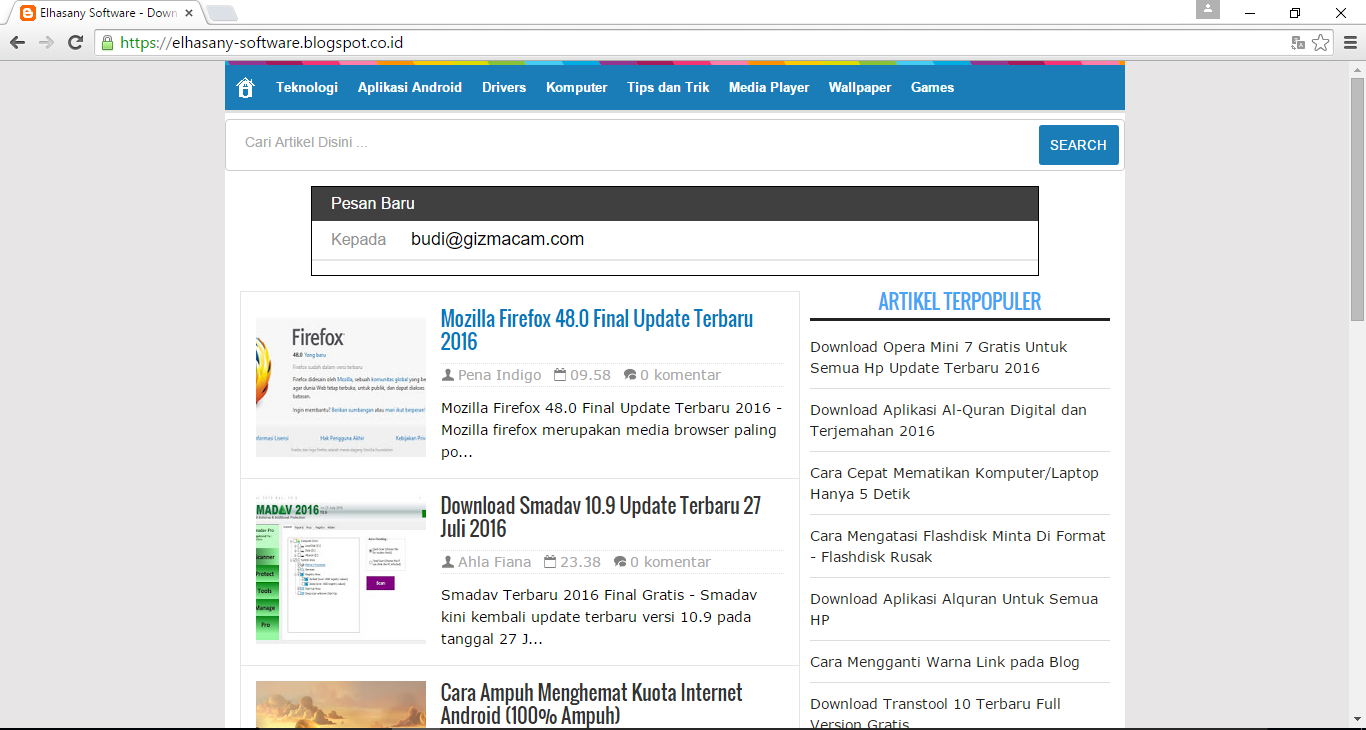Viewport: 1366px width, 730px height.
Task: Open the Tips dan Trik menu
Action: pyautogui.click(x=668, y=87)
